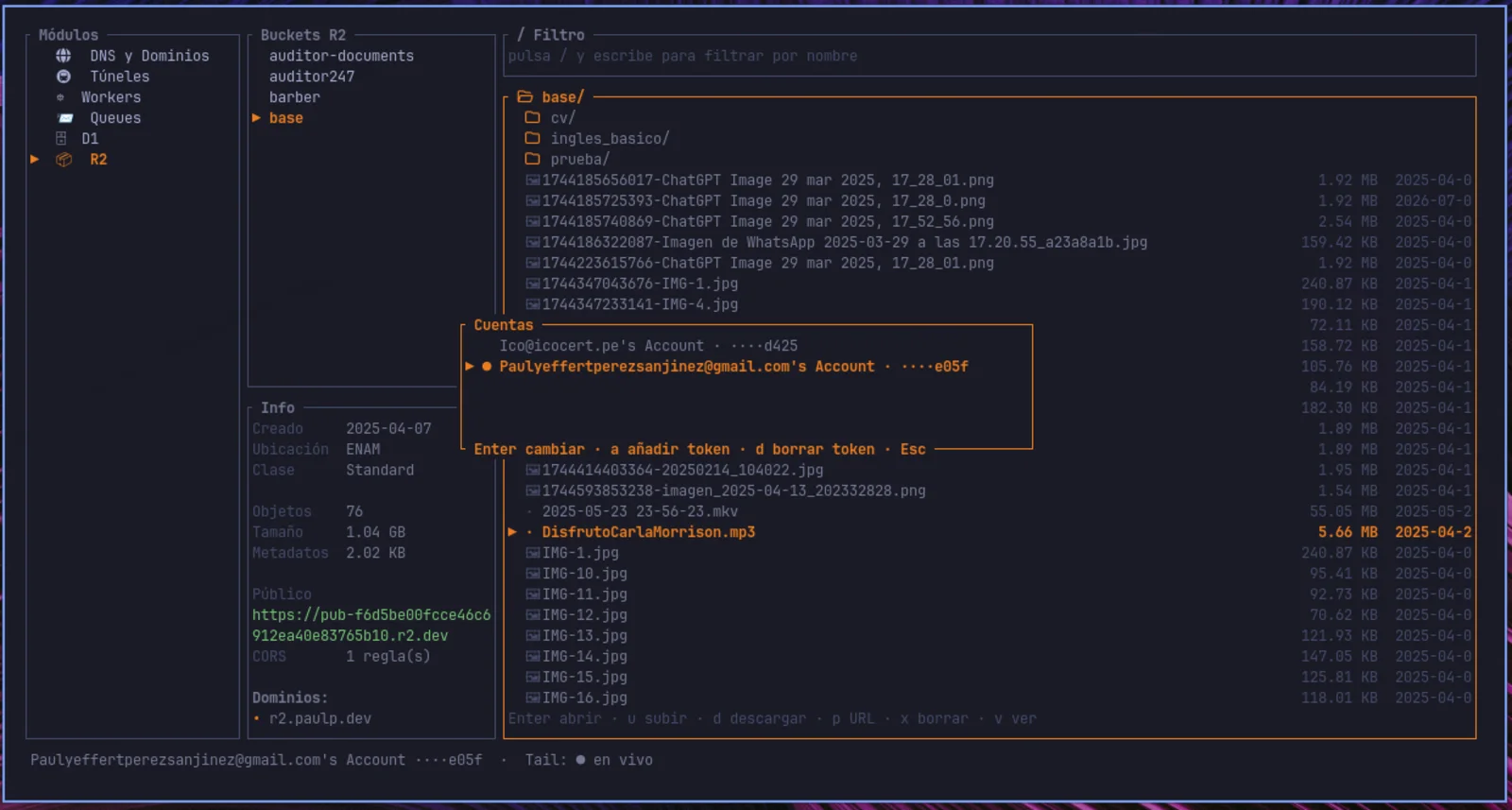This screenshot has height=810, width=1512.
Task: Open the DNS y Dominios globe icon
Action: click(x=63, y=56)
